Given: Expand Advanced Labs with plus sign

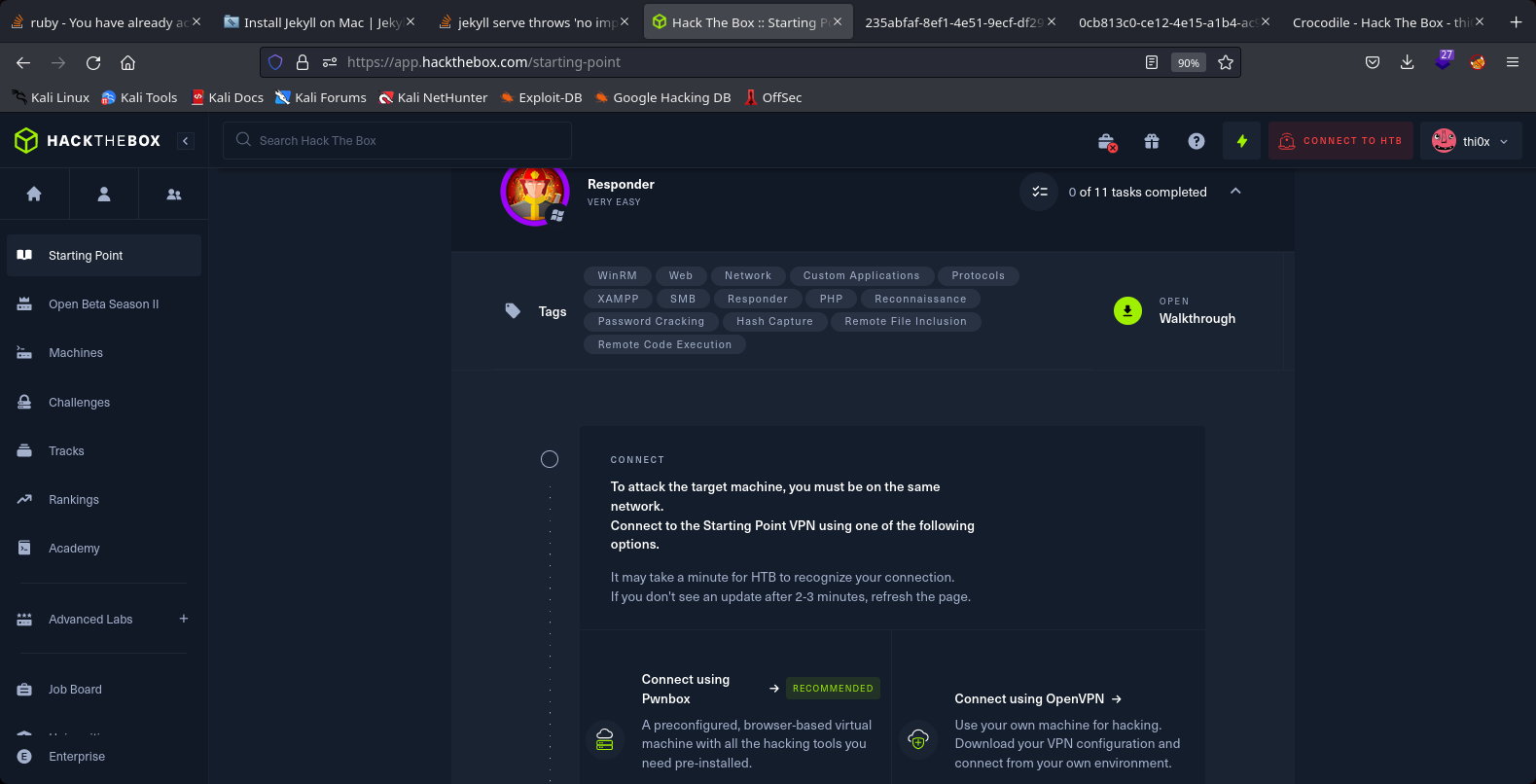Looking at the screenshot, I should [x=184, y=619].
